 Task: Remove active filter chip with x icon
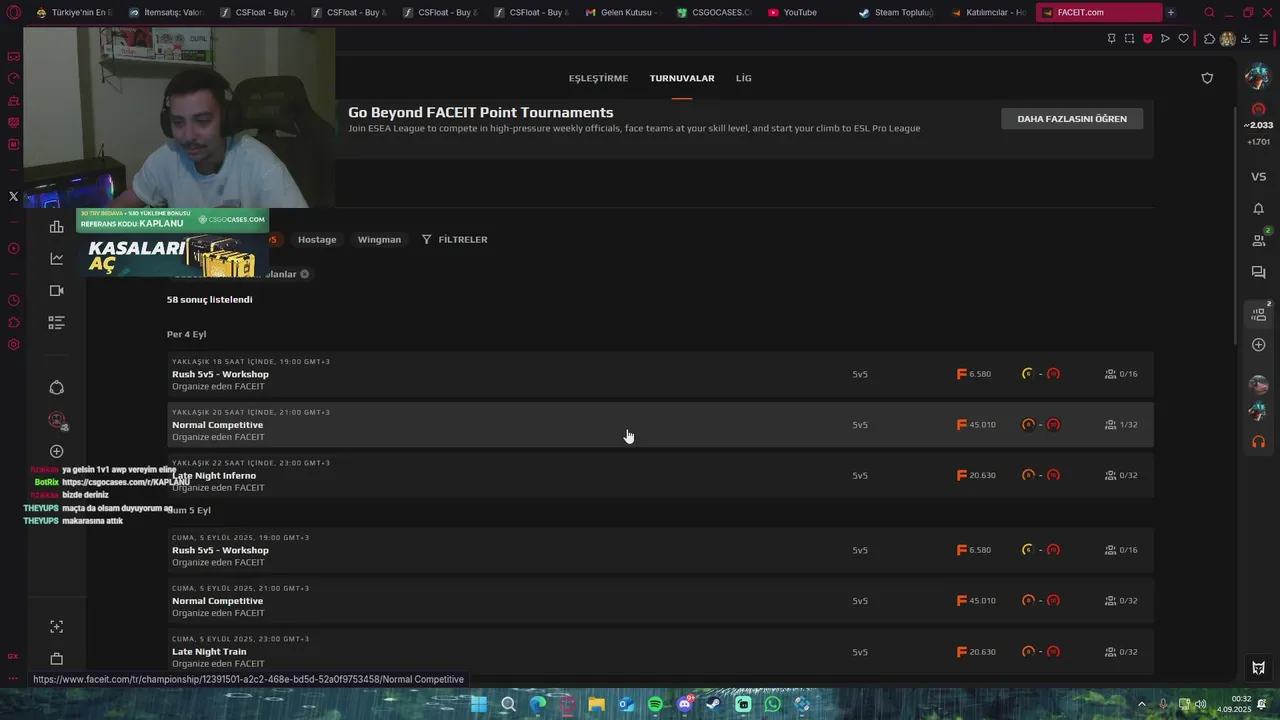pyautogui.click(x=304, y=274)
